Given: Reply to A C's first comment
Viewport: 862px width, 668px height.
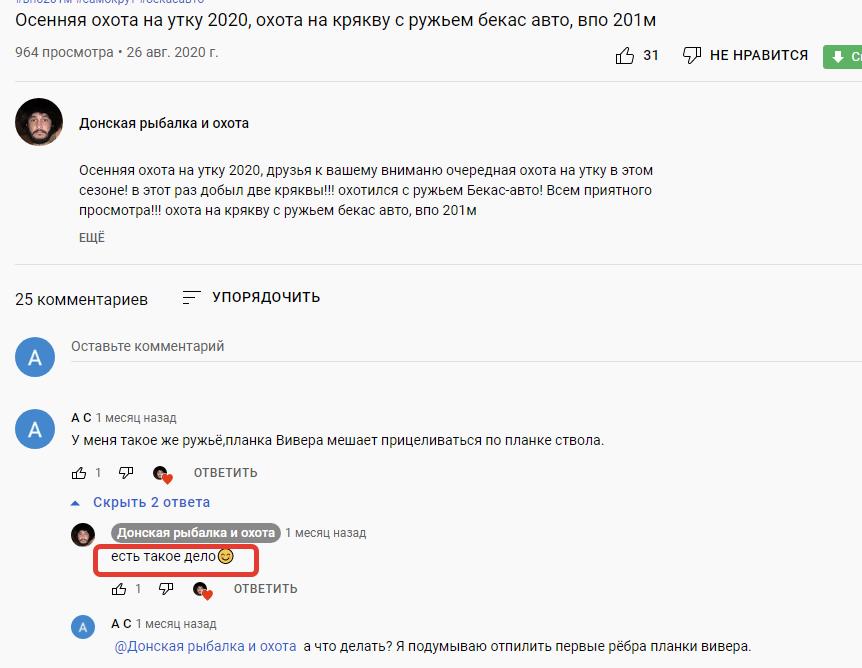Looking at the screenshot, I should coord(225,473).
